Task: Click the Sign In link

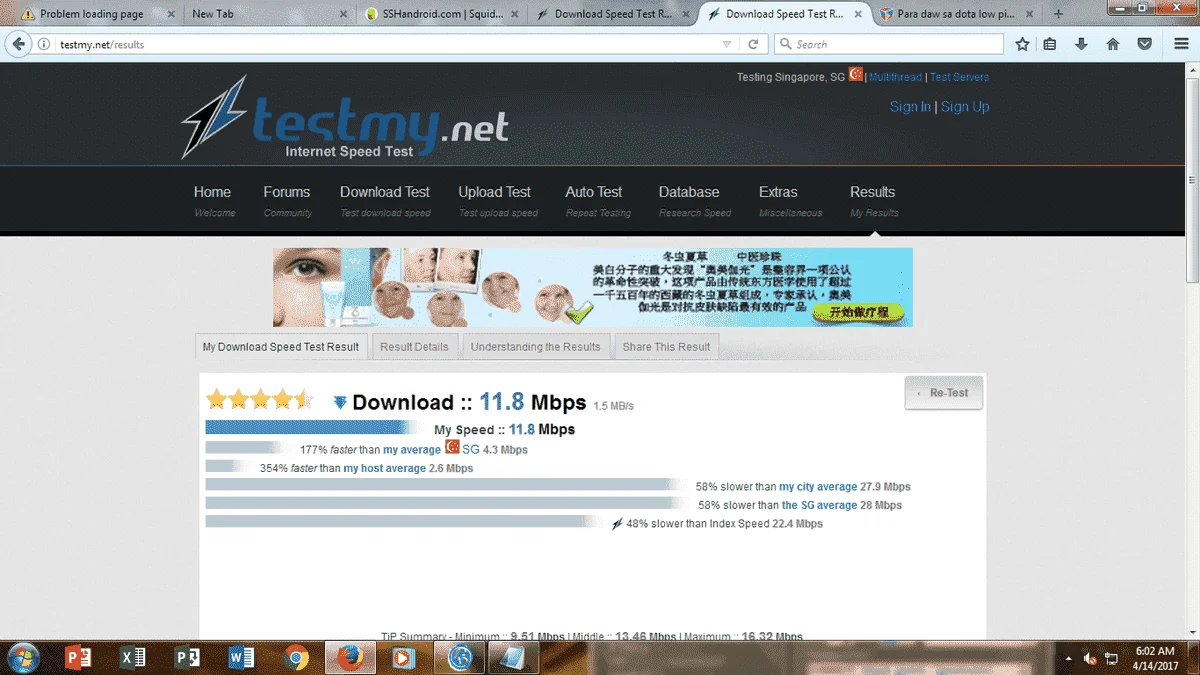Action: (910, 107)
